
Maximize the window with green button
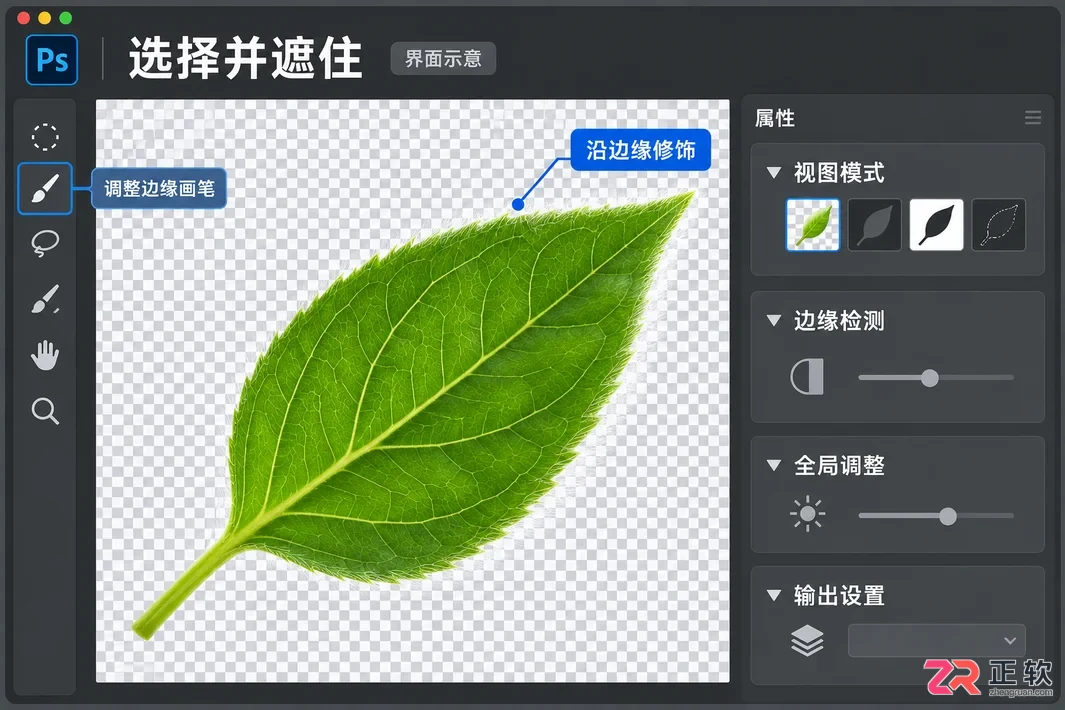coord(65,18)
